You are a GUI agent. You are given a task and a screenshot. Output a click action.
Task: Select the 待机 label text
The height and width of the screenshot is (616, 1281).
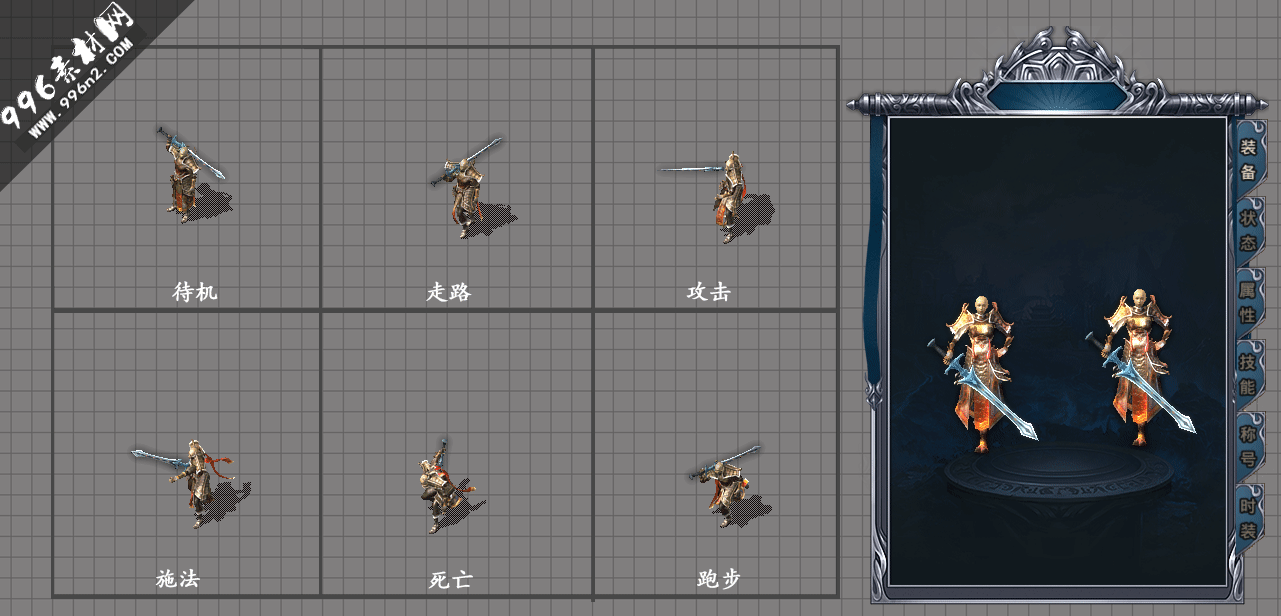pyautogui.click(x=195, y=292)
